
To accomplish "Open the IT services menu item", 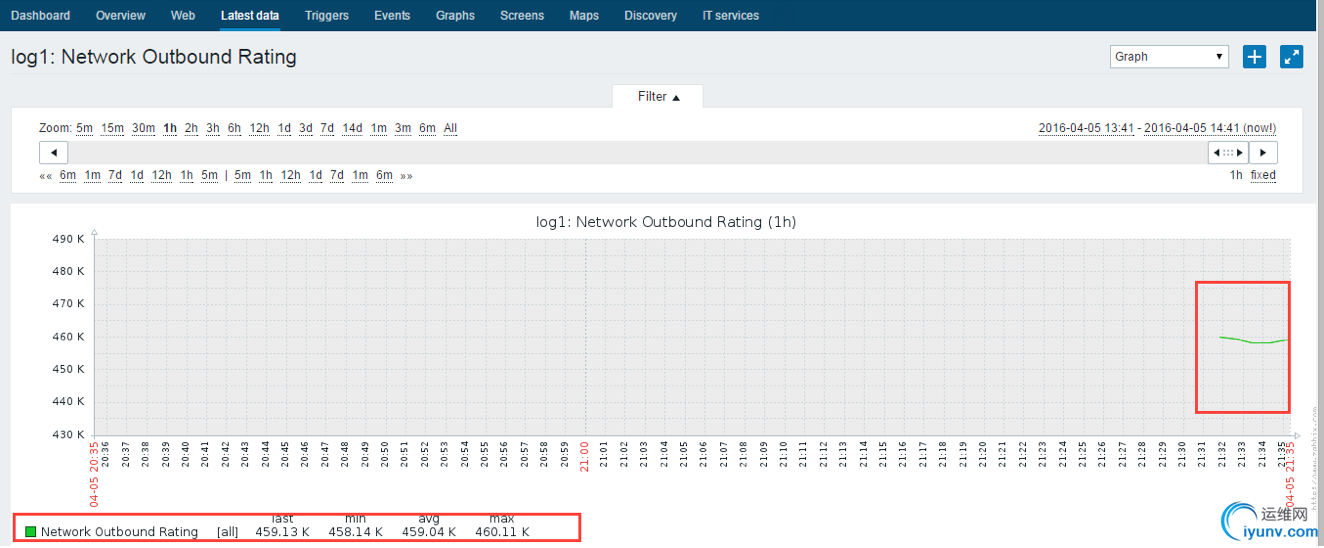I will tap(730, 15).
